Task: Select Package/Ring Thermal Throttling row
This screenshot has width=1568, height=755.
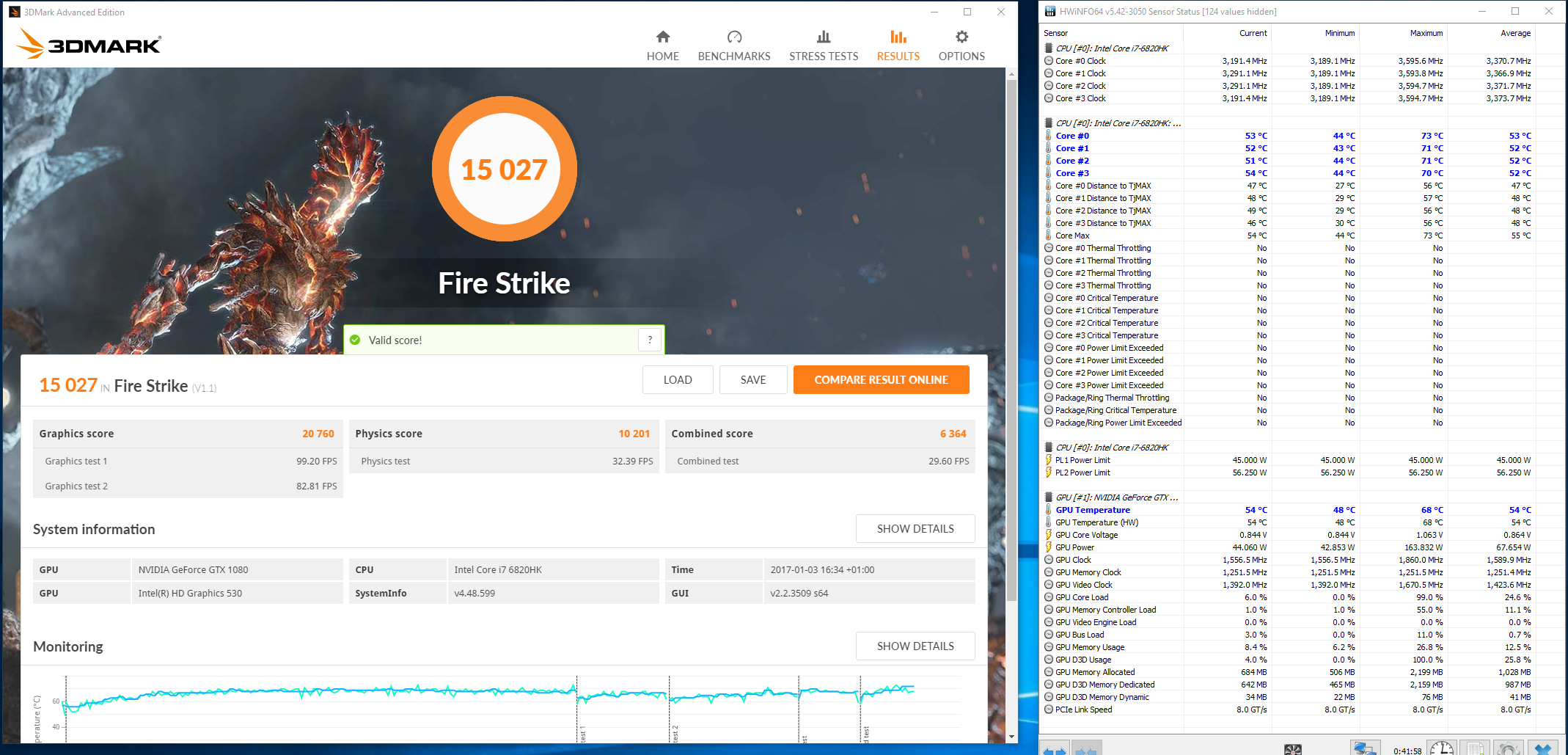Action: coord(1288,398)
